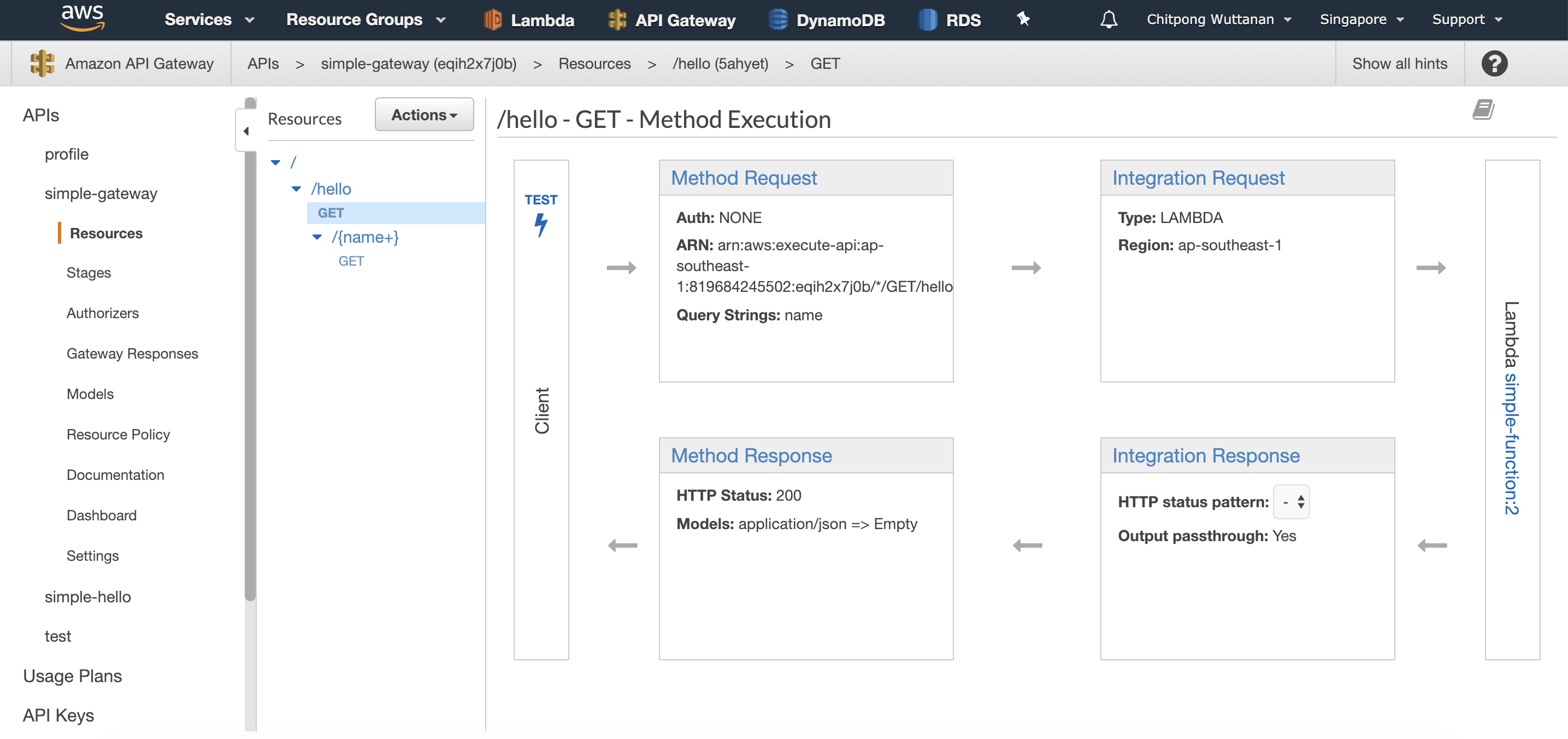The width and height of the screenshot is (1568, 739).
Task: Open the documentation book icon
Action: tap(1483, 110)
